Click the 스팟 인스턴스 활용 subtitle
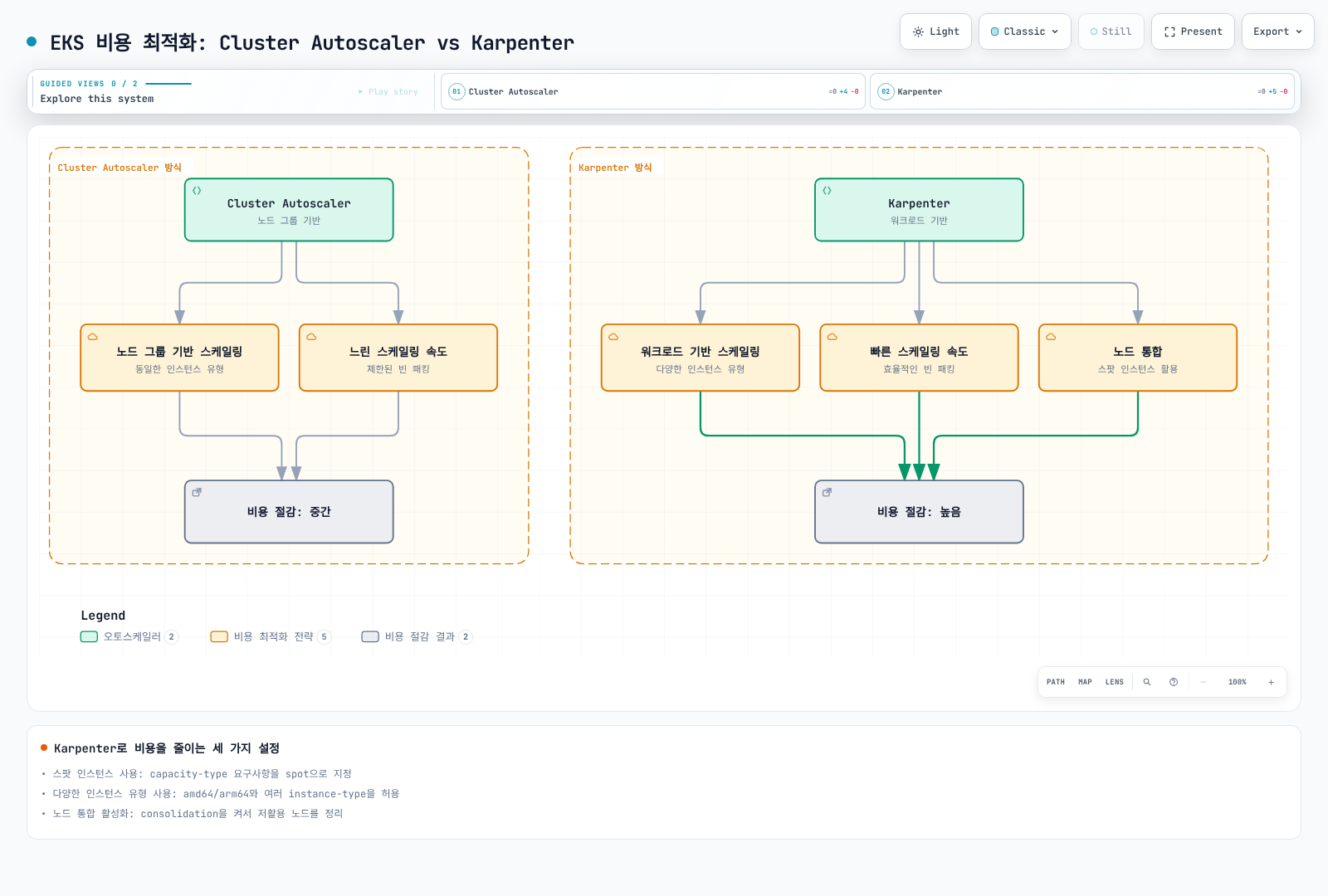The width and height of the screenshot is (1328, 896). 1138,369
